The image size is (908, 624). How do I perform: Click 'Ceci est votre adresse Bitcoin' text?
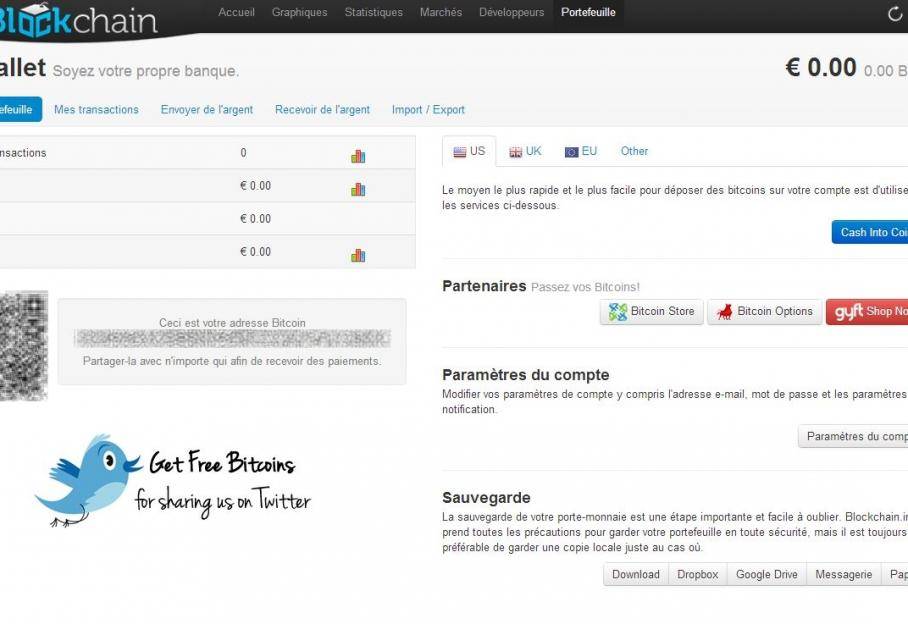(232, 322)
